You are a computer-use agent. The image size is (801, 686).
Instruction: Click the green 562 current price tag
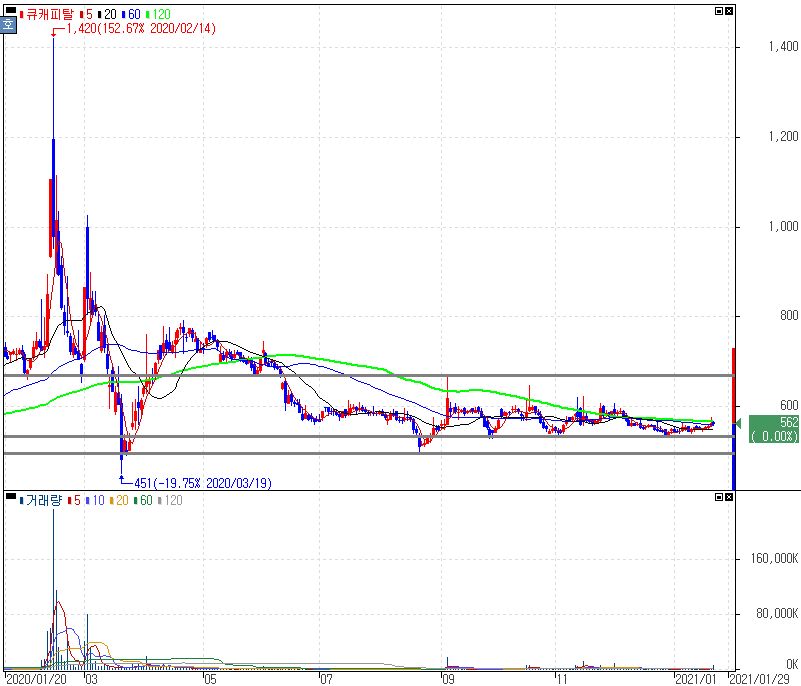[x=774, y=429]
